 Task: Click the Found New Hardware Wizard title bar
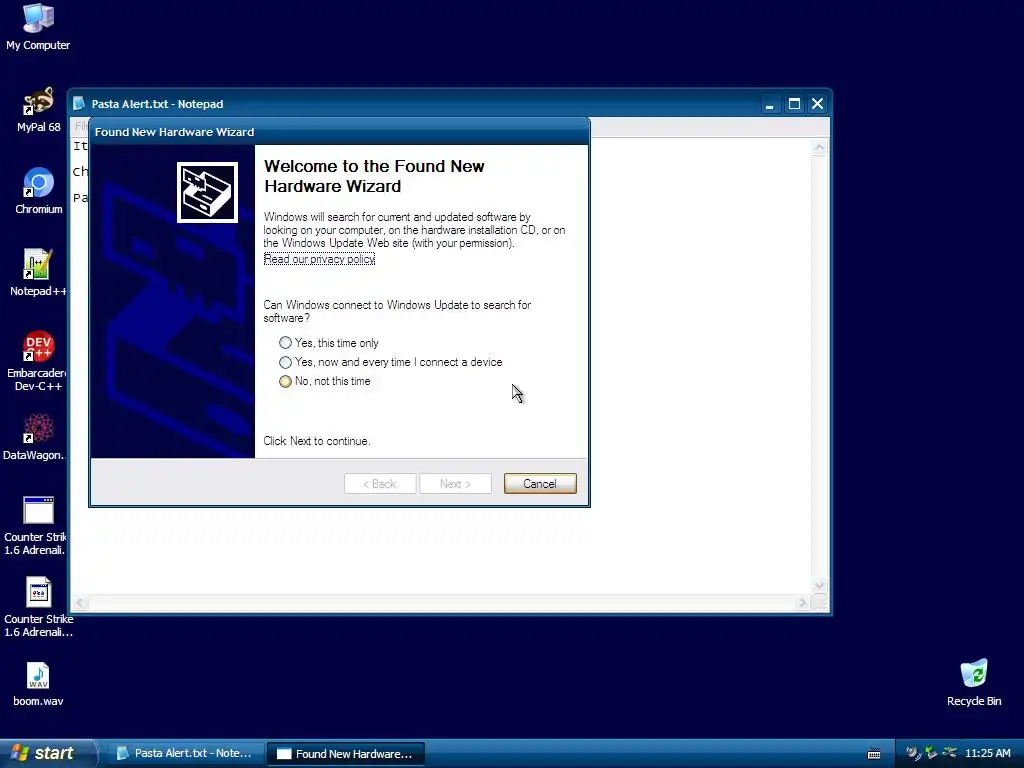click(339, 132)
